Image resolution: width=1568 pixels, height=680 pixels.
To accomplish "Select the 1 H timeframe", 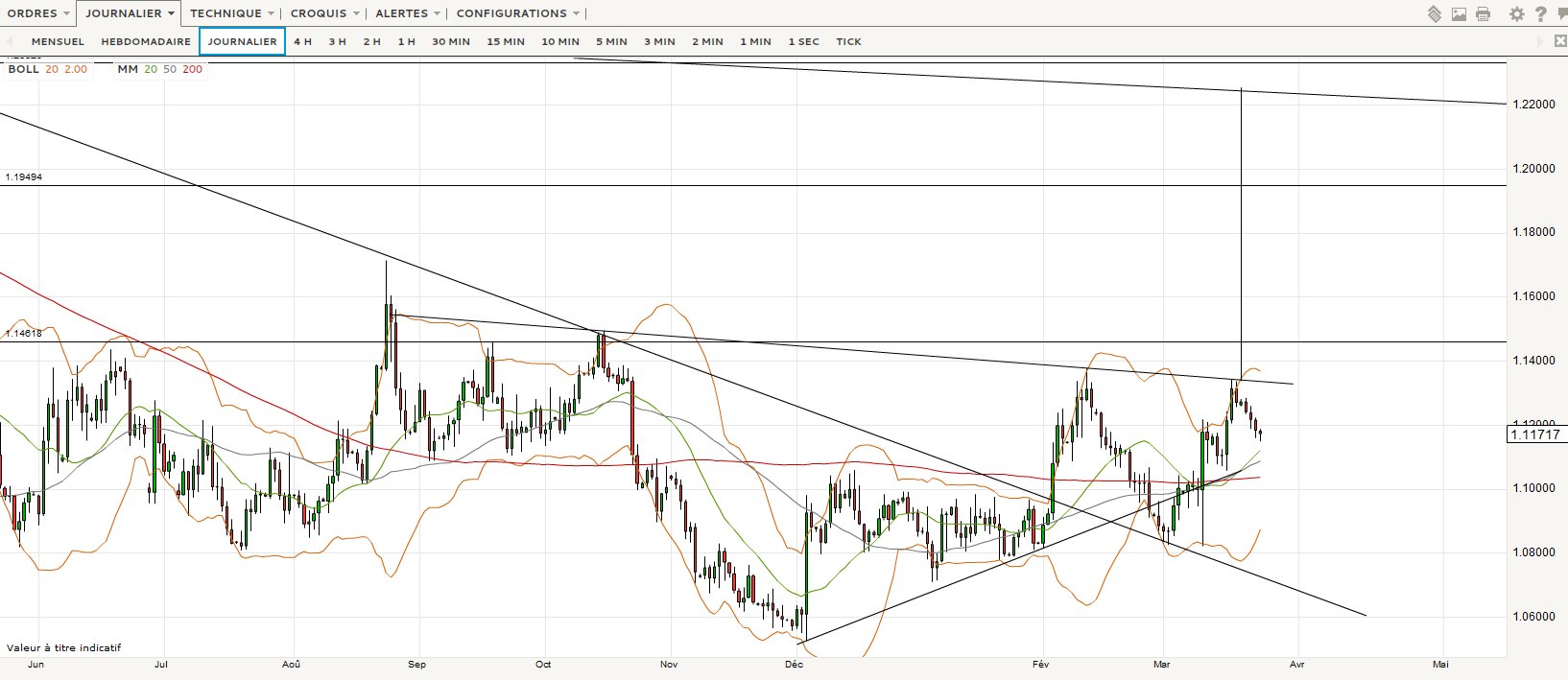I will click(407, 41).
